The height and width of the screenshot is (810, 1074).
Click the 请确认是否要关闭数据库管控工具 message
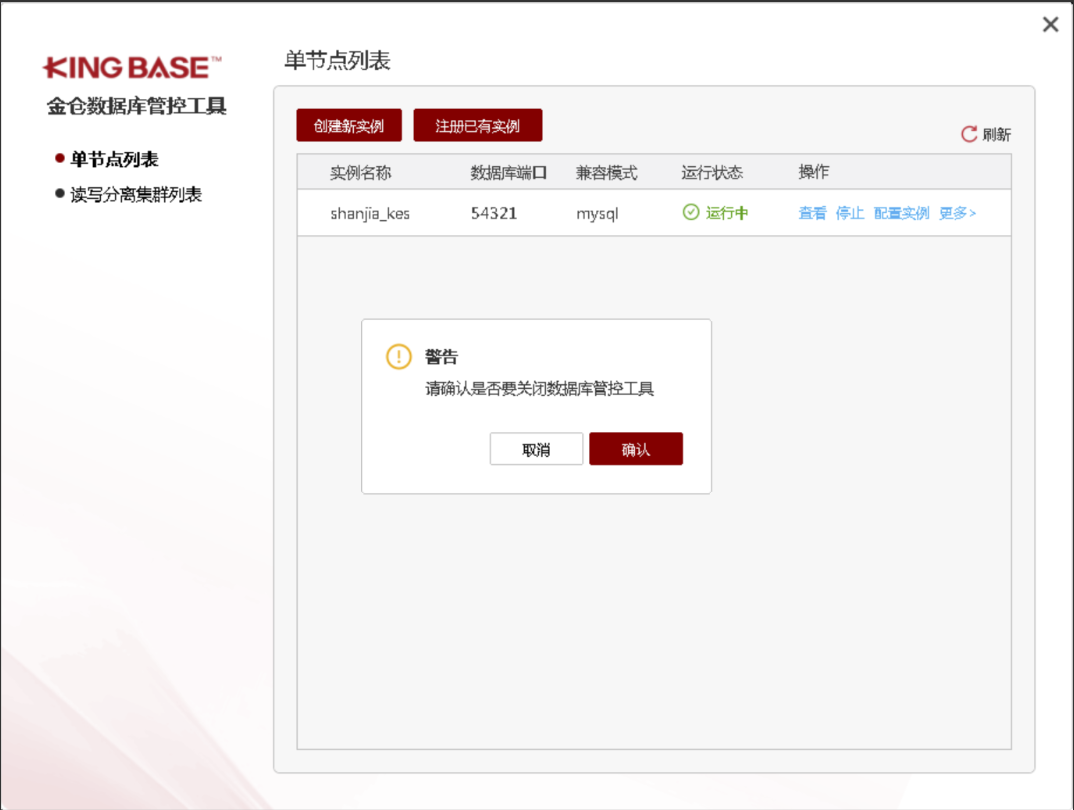coord(540,389)
